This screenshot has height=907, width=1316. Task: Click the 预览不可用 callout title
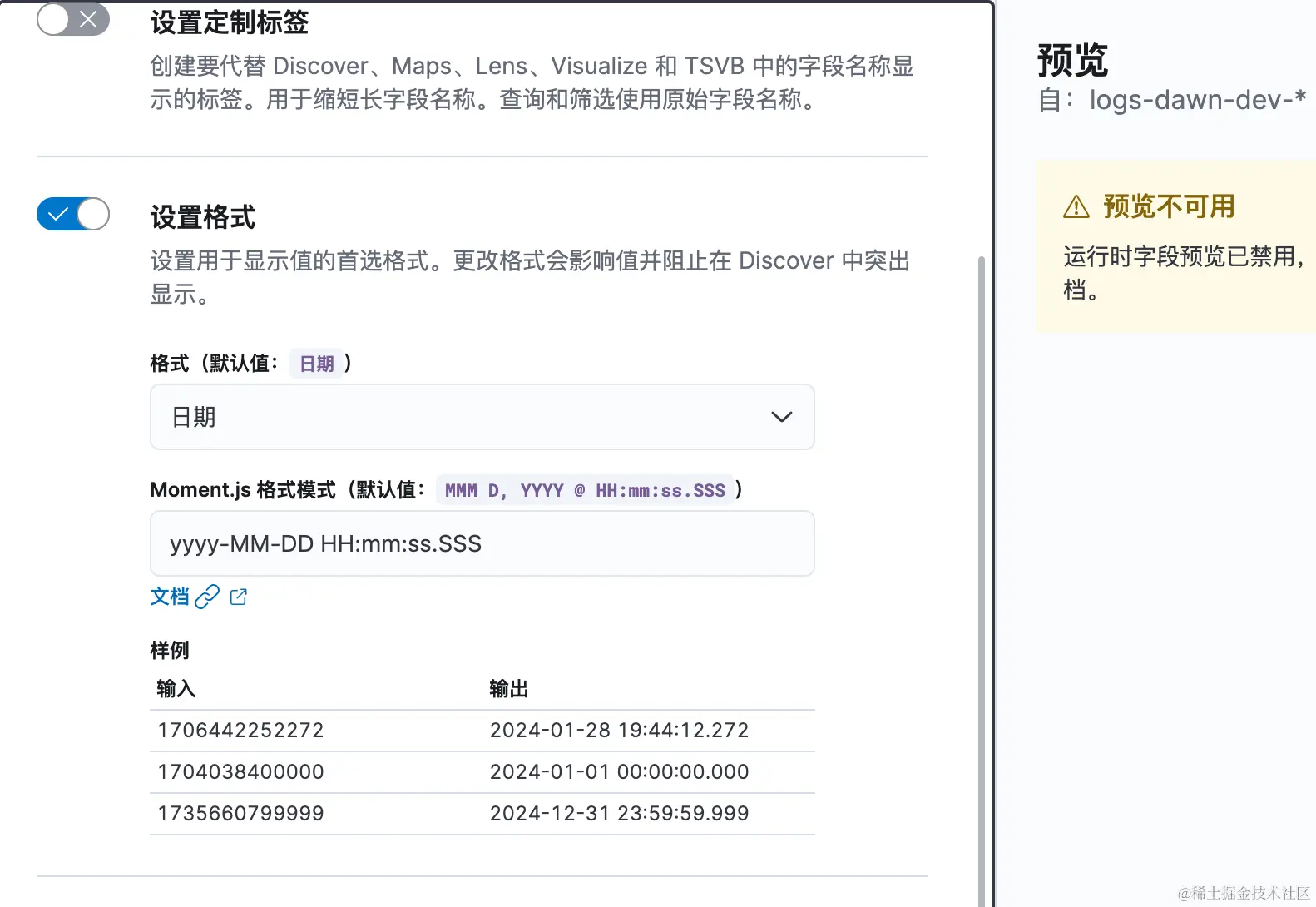tap(1169, 206)
